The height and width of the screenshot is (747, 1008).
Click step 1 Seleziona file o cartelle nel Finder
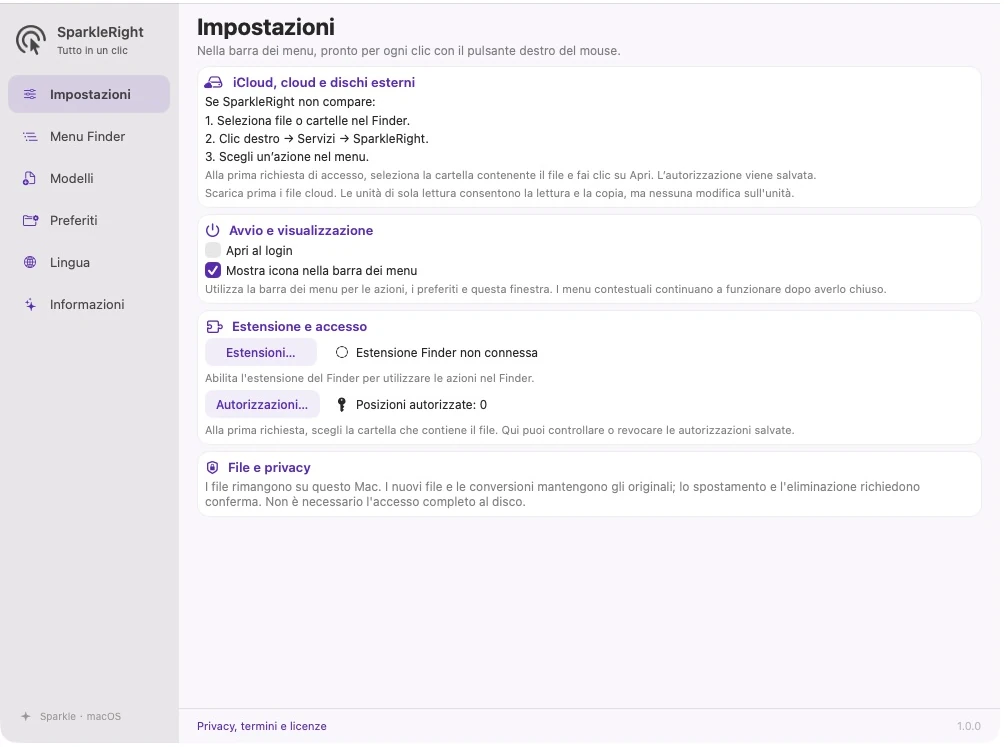click(307, 120)
